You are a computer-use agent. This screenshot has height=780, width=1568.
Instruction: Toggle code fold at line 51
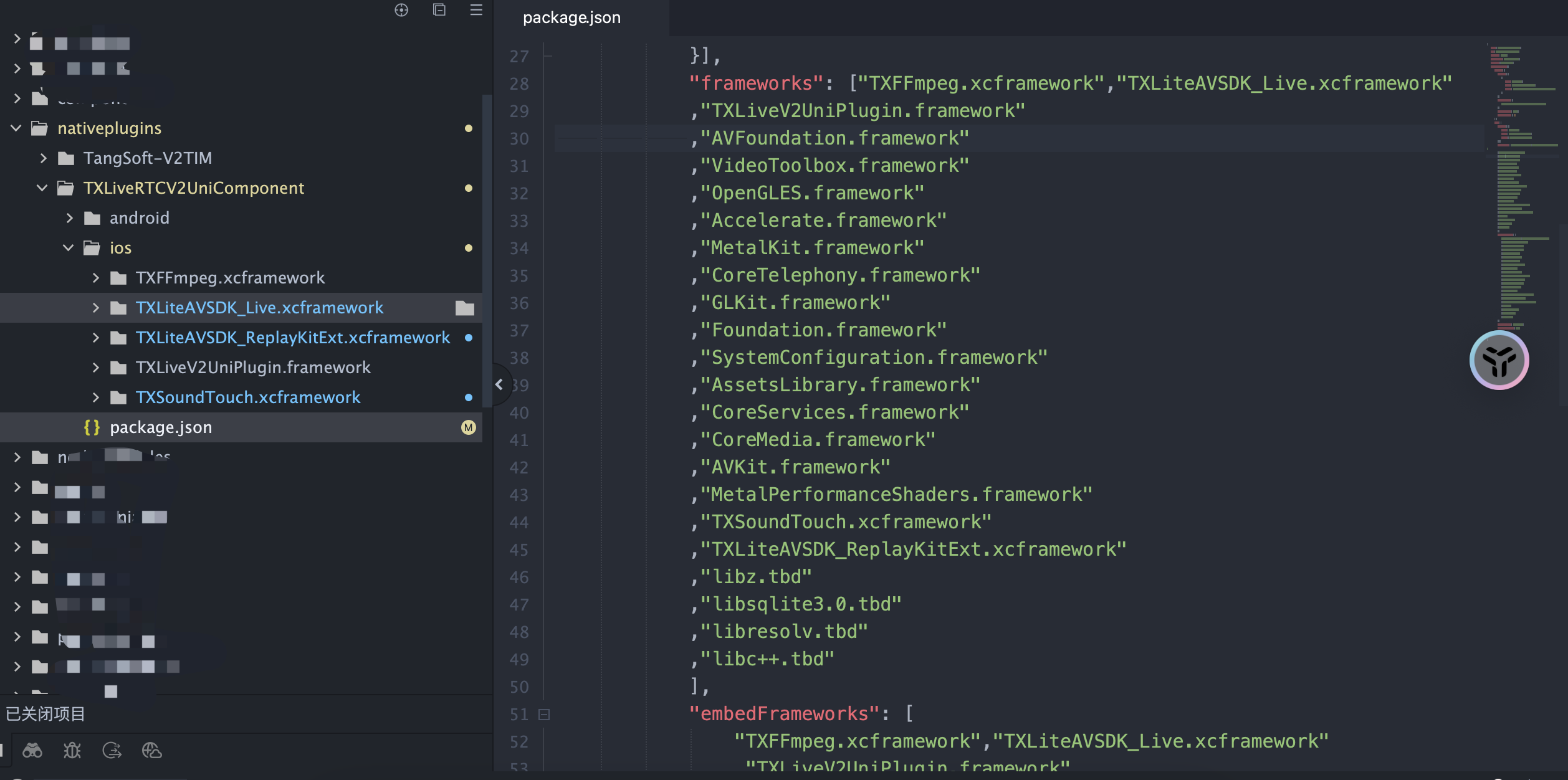pyautogui.click(x=544, y=715)
